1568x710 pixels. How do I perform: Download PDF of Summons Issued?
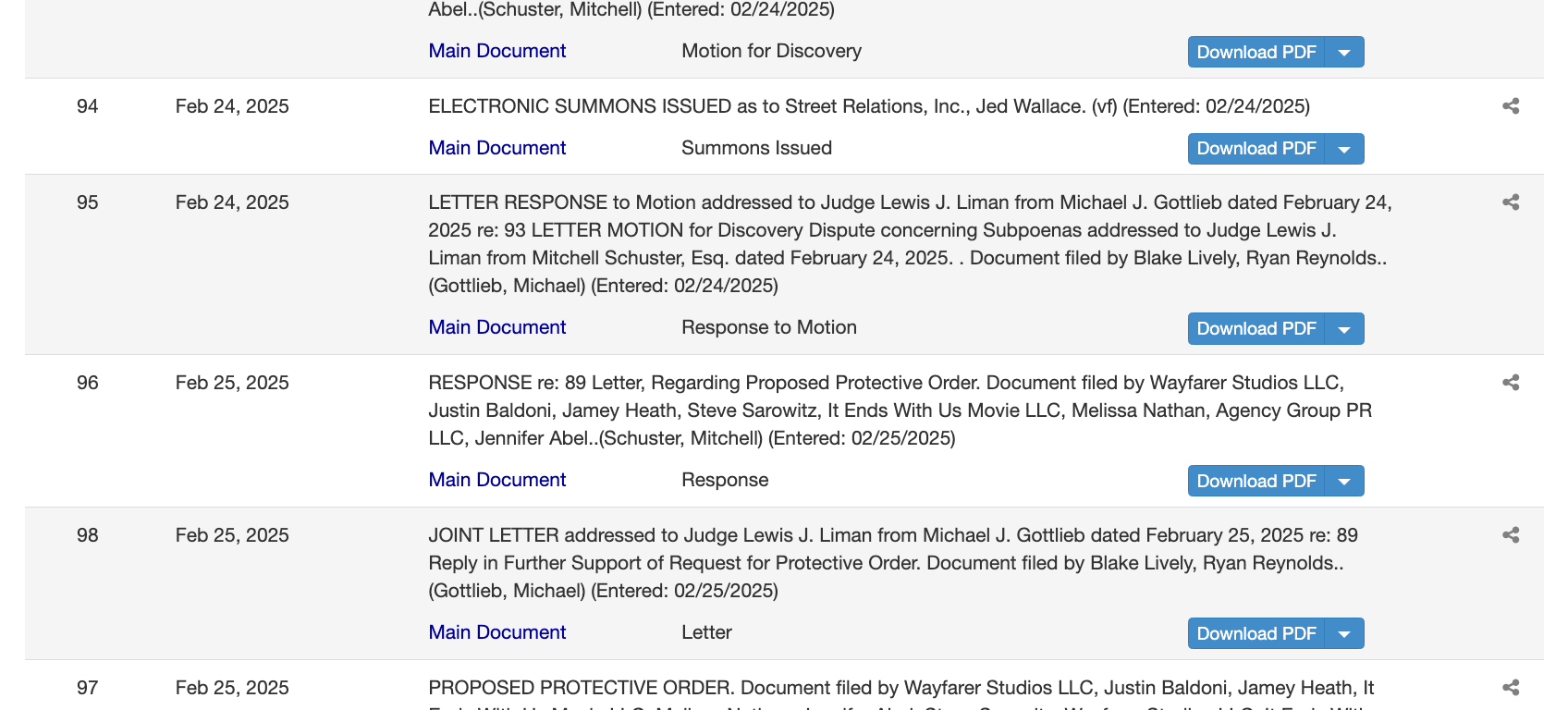click(x=1256, y=149)
